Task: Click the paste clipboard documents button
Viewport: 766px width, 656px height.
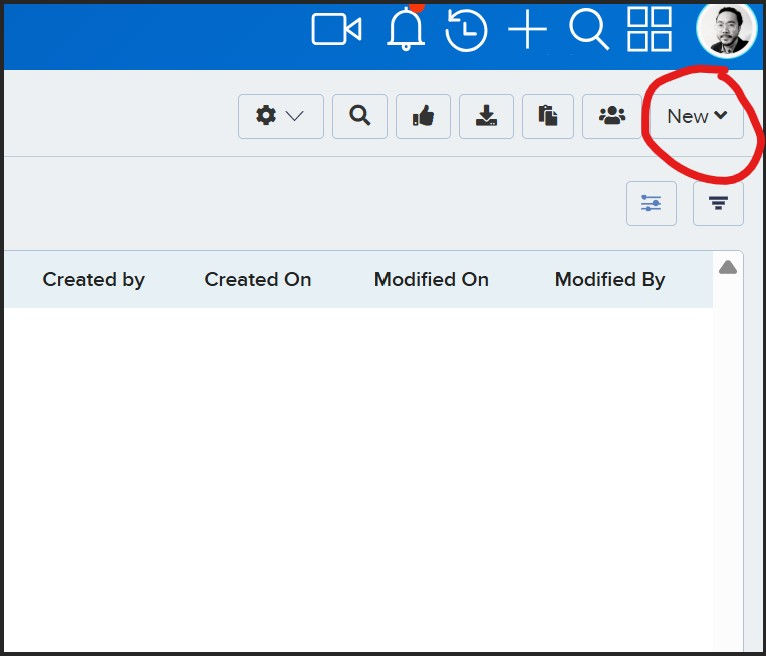Action: point(548,116)
